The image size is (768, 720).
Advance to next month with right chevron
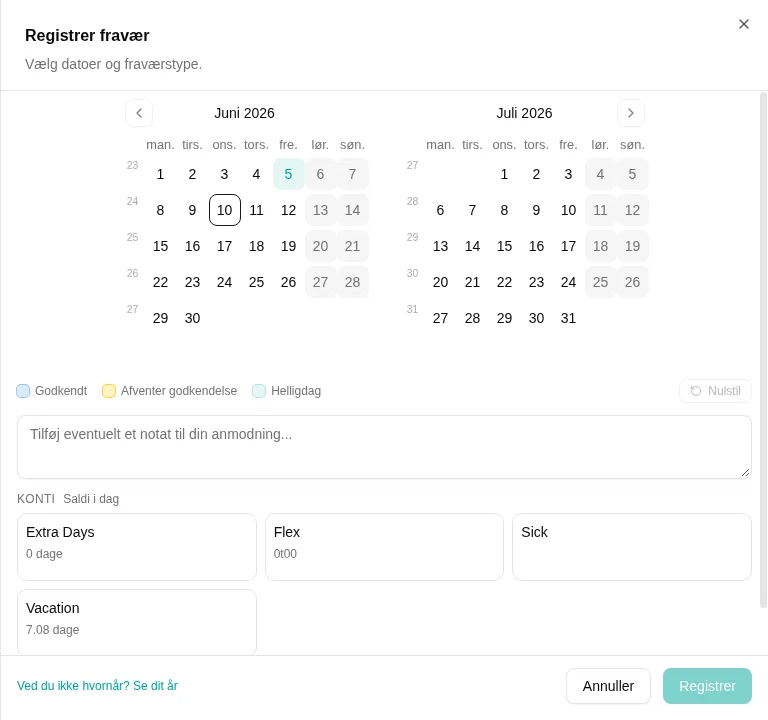point(631,113)
